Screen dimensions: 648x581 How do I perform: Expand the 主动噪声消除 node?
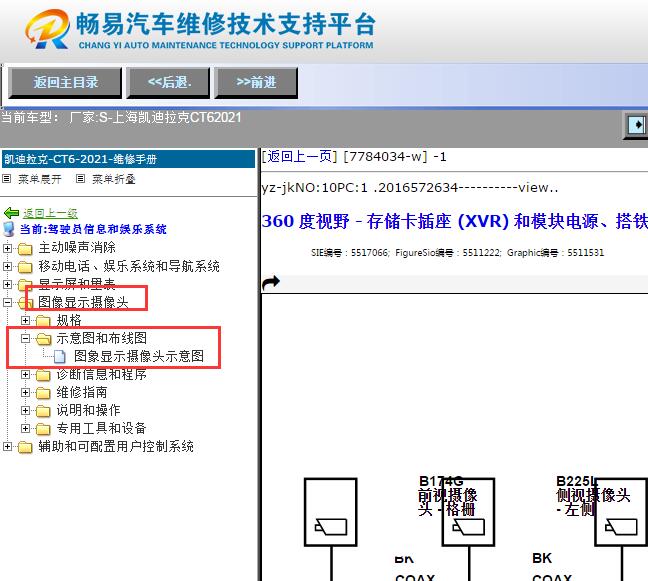[x=7, y=248]
